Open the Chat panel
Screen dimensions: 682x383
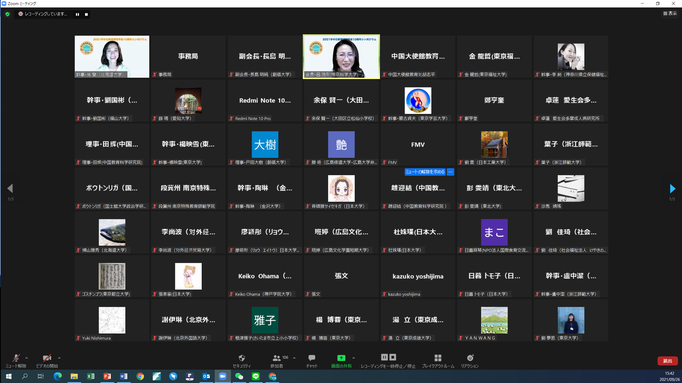coord(311,360)
